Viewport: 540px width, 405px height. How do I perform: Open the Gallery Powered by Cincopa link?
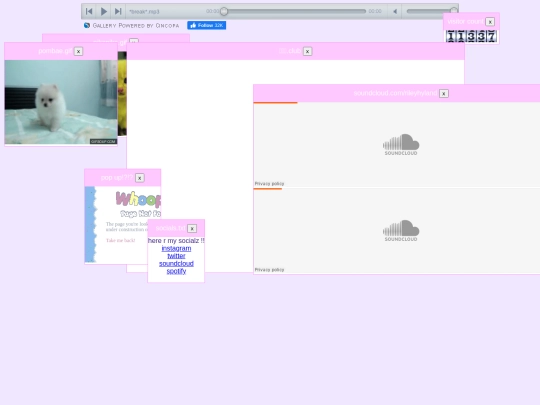pos(136,25)
